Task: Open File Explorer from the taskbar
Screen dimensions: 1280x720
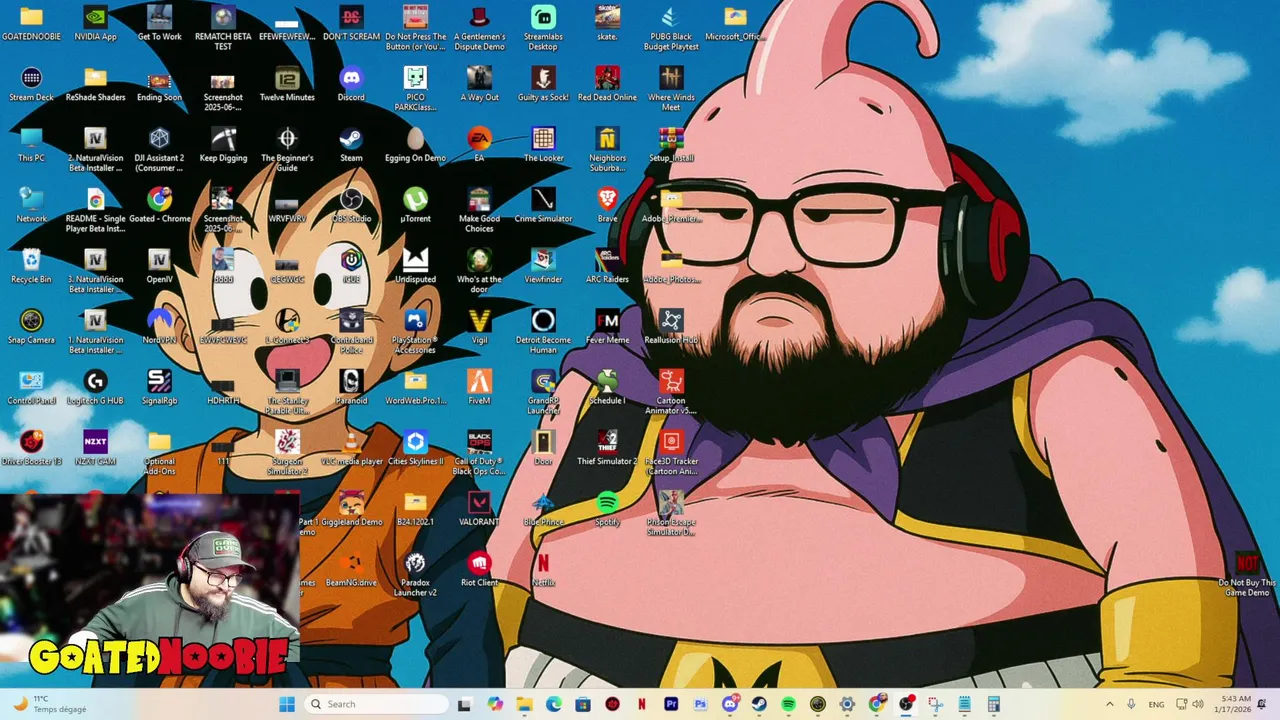Action: pos(524,704)
